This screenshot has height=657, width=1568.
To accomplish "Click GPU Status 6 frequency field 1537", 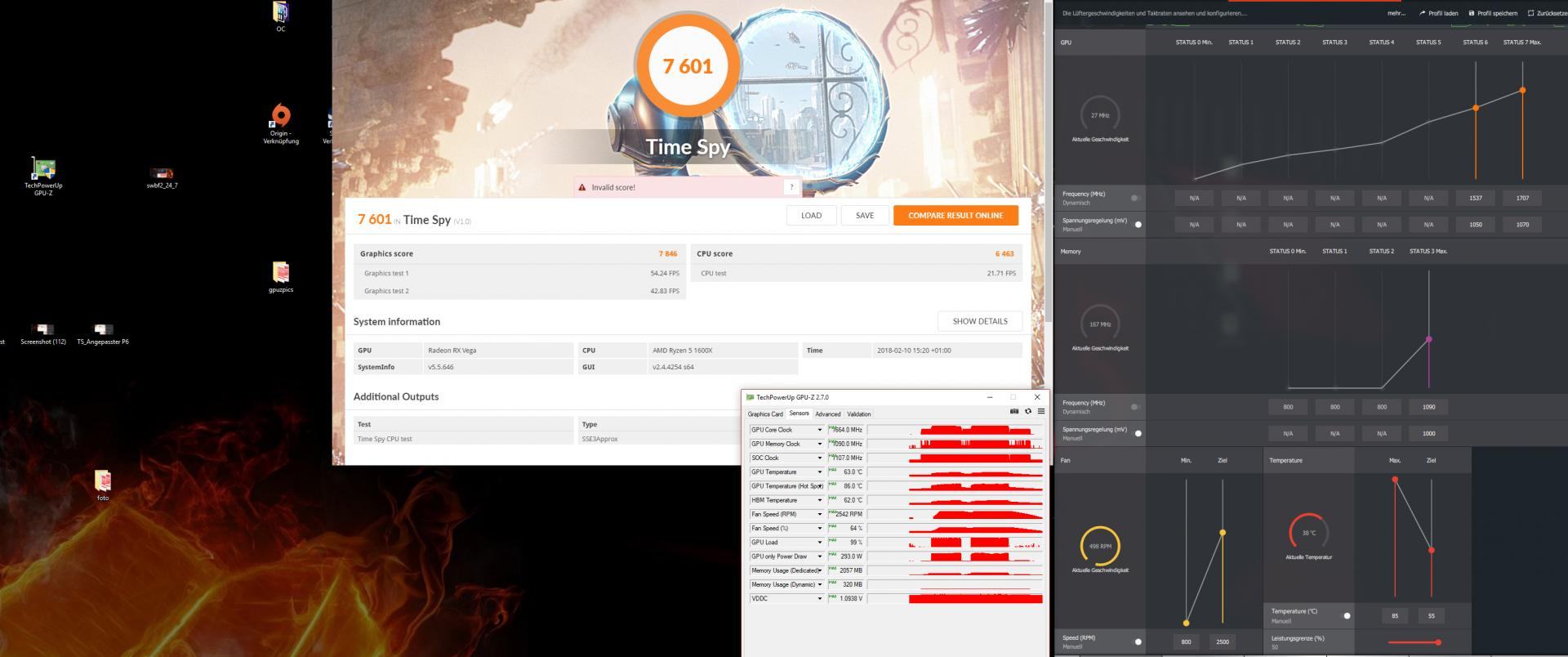I will point(1476,198).
